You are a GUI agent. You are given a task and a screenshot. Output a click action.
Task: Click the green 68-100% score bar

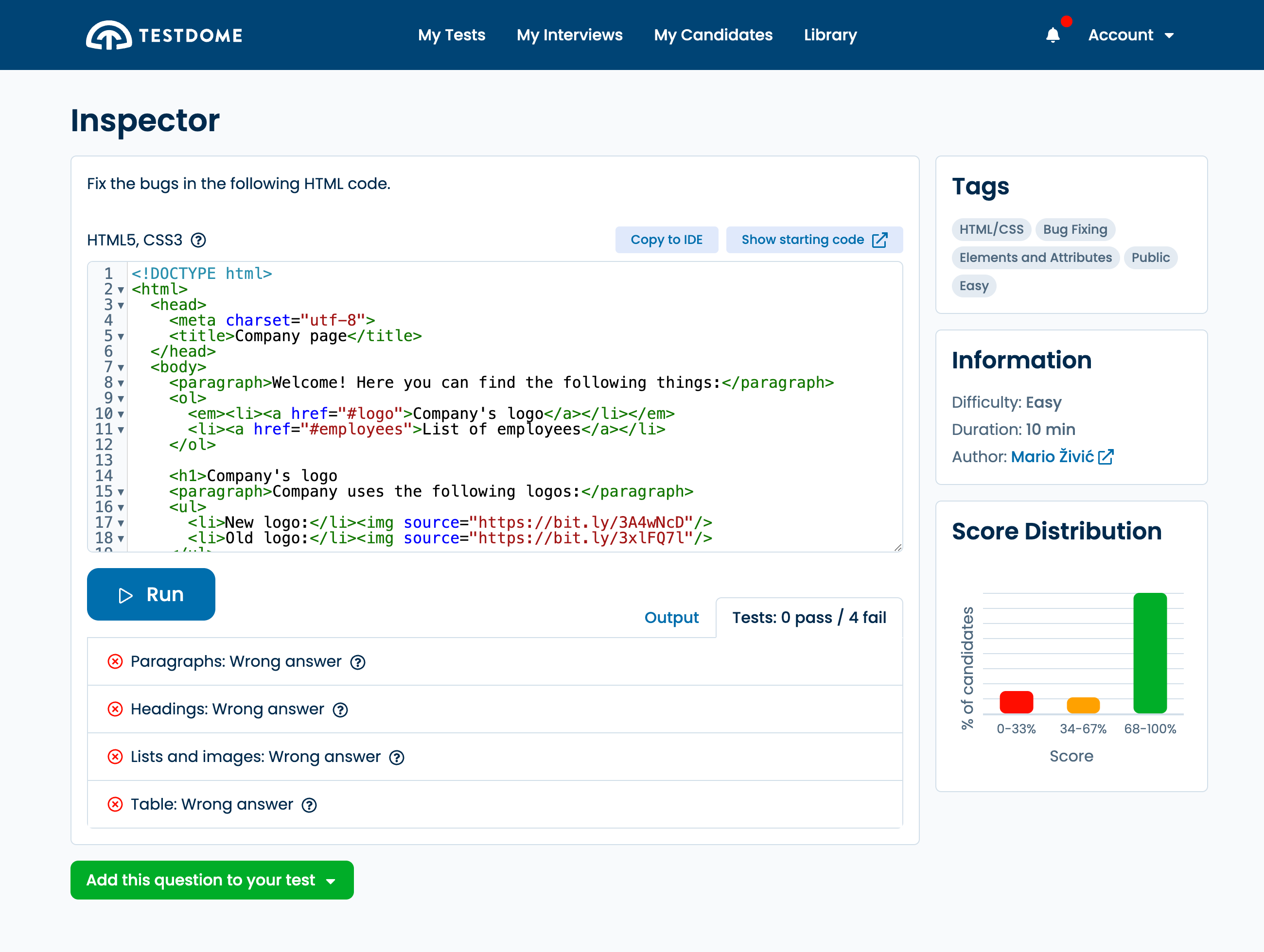[1149, 652]
